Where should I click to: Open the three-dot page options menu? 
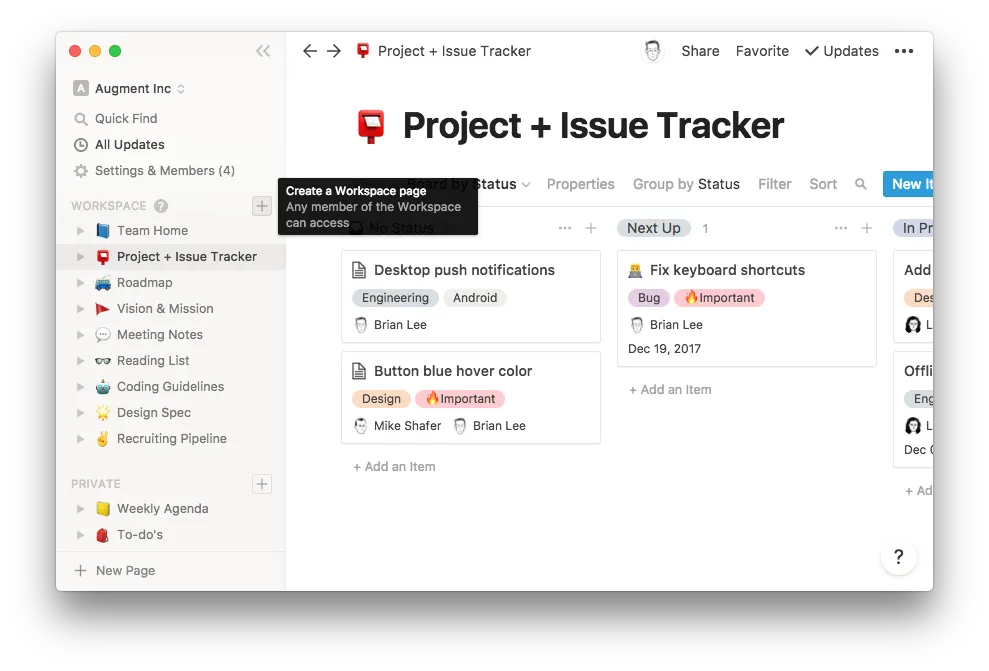[904, 51]
